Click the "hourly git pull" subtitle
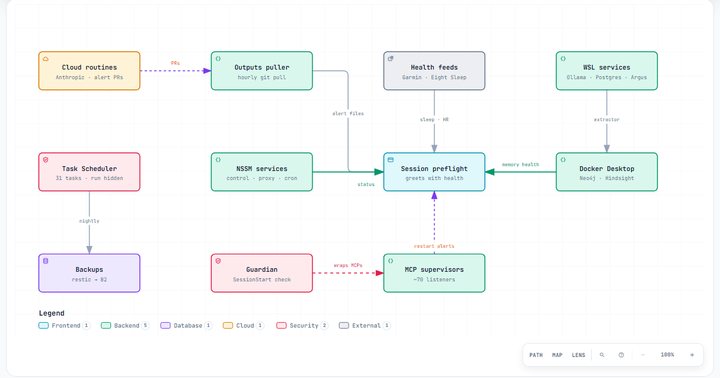The width and height of the screenshot is (720, 378). click(262, 77)
